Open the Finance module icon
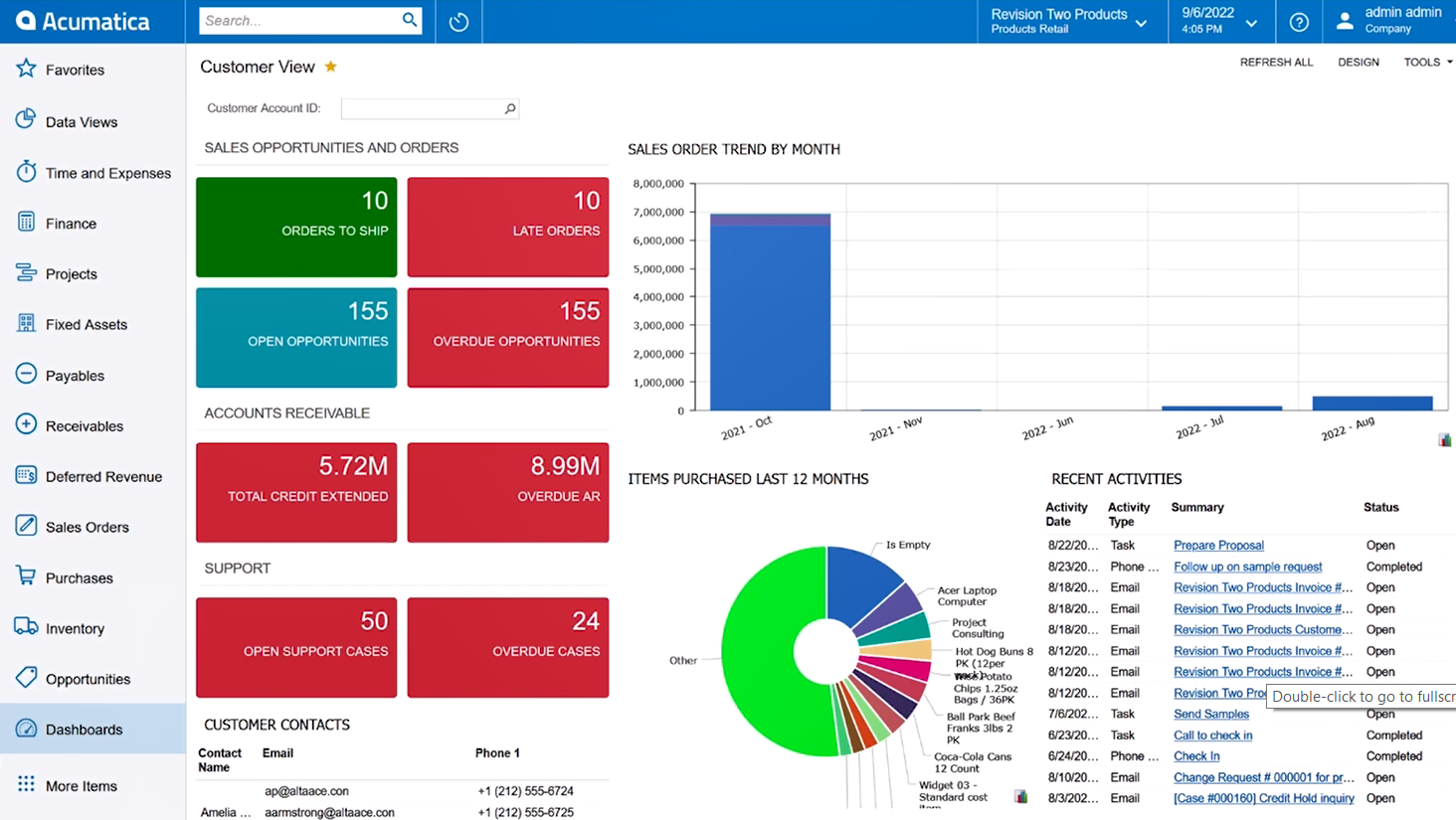This screenshot has width=1456, height=820. point(27,223)
